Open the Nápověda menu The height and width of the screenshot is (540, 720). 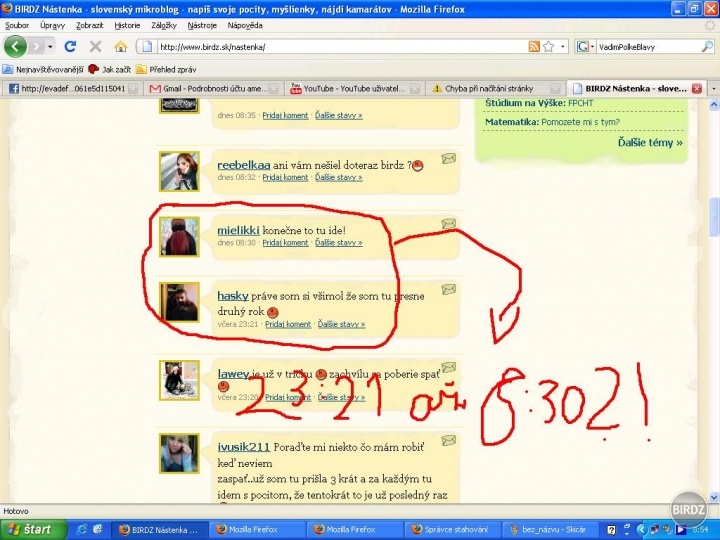click(245, 25)
